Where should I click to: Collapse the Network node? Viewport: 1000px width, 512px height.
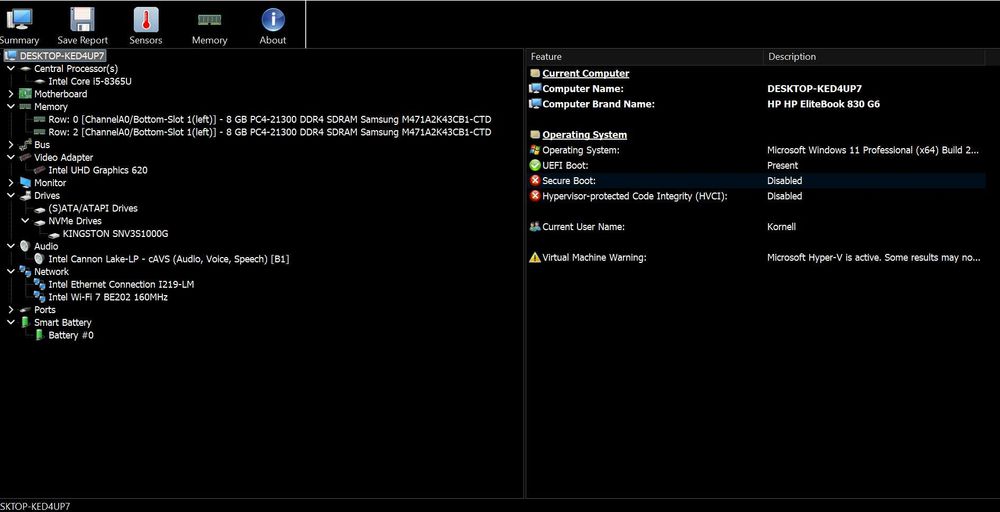pos(11,271)
